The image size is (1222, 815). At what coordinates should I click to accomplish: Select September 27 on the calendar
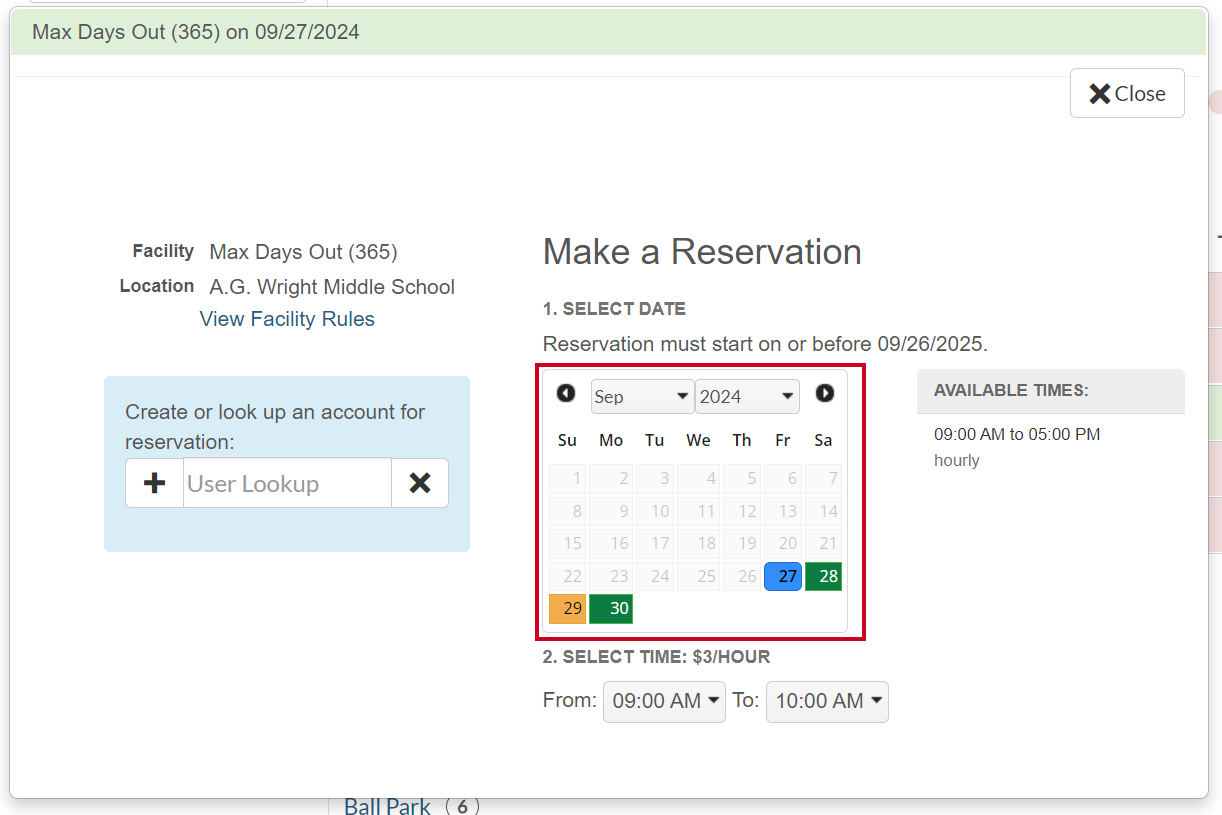tap(783, 576)
